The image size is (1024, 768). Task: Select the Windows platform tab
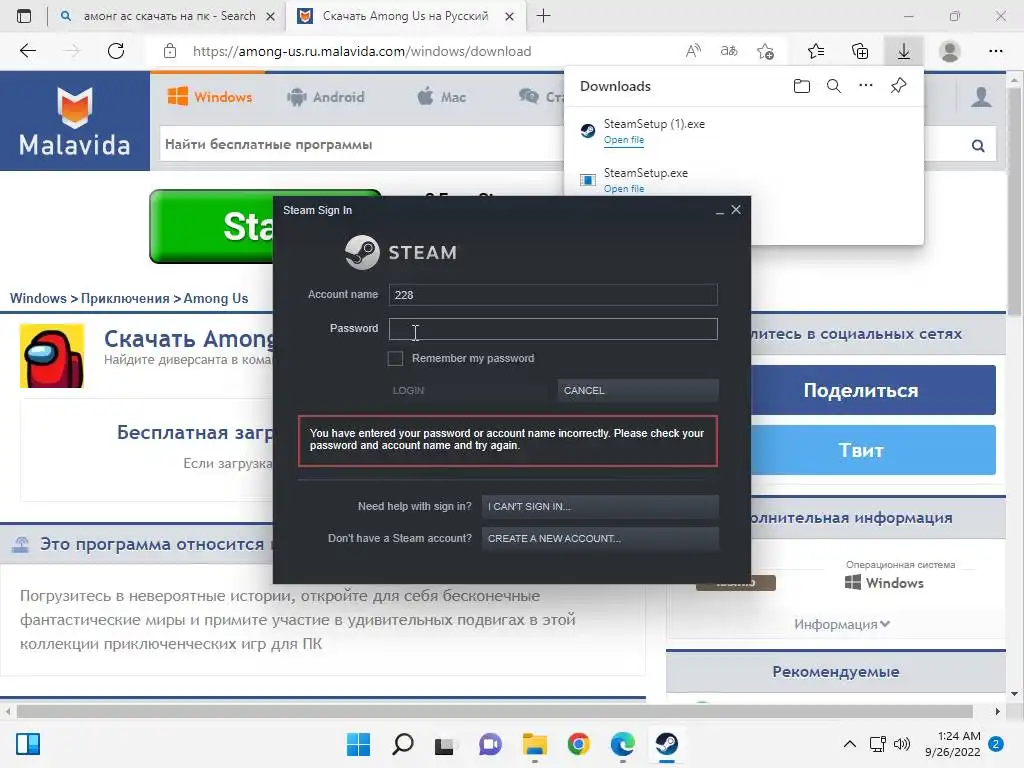(210, 97)
